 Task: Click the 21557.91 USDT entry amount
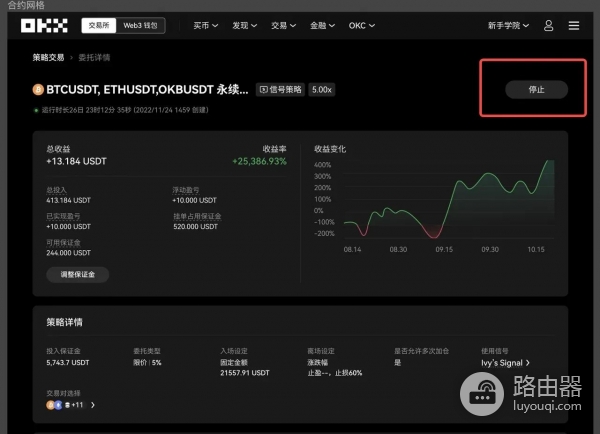(x=245, y=373)
